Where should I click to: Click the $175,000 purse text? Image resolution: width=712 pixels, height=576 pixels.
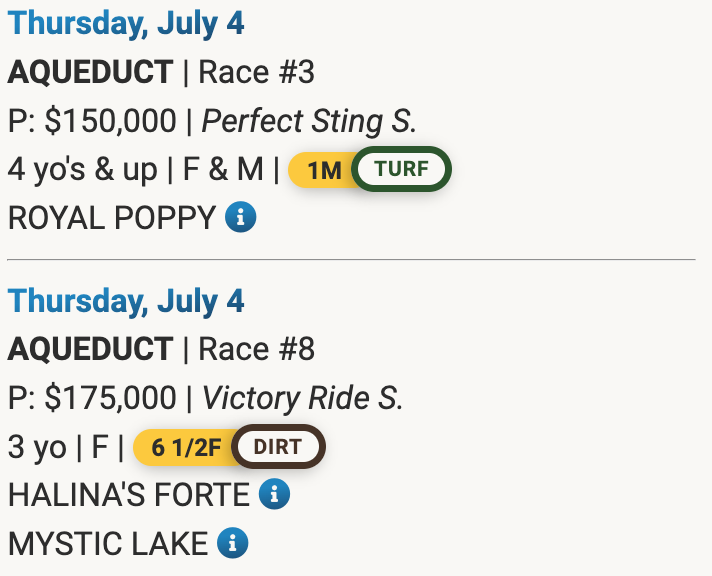point(110,398)
